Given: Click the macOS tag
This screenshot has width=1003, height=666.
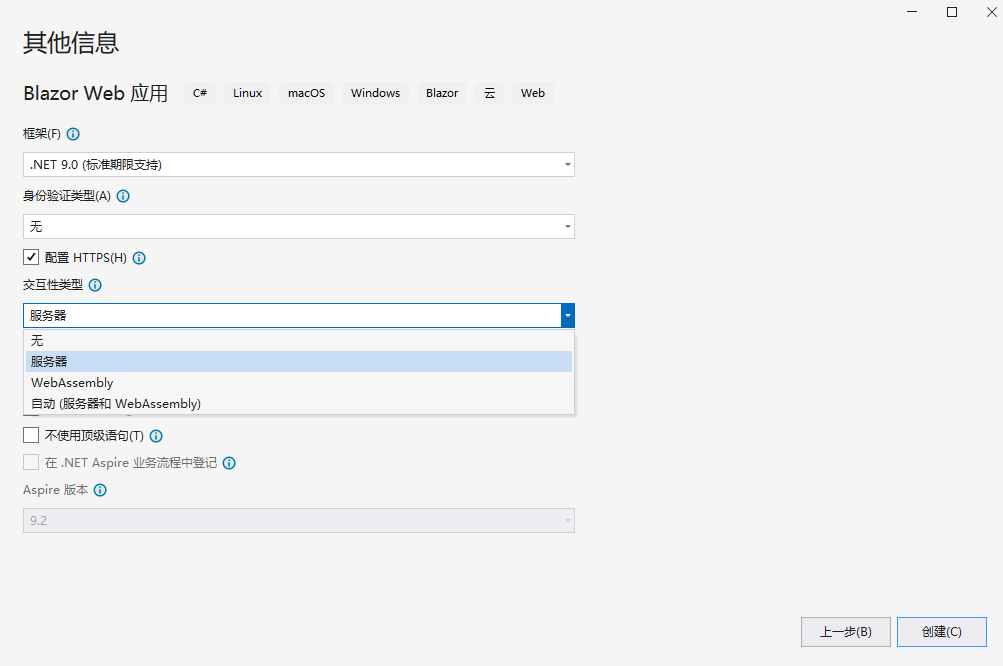Looking at the screenshot, I should coord(306,93).
